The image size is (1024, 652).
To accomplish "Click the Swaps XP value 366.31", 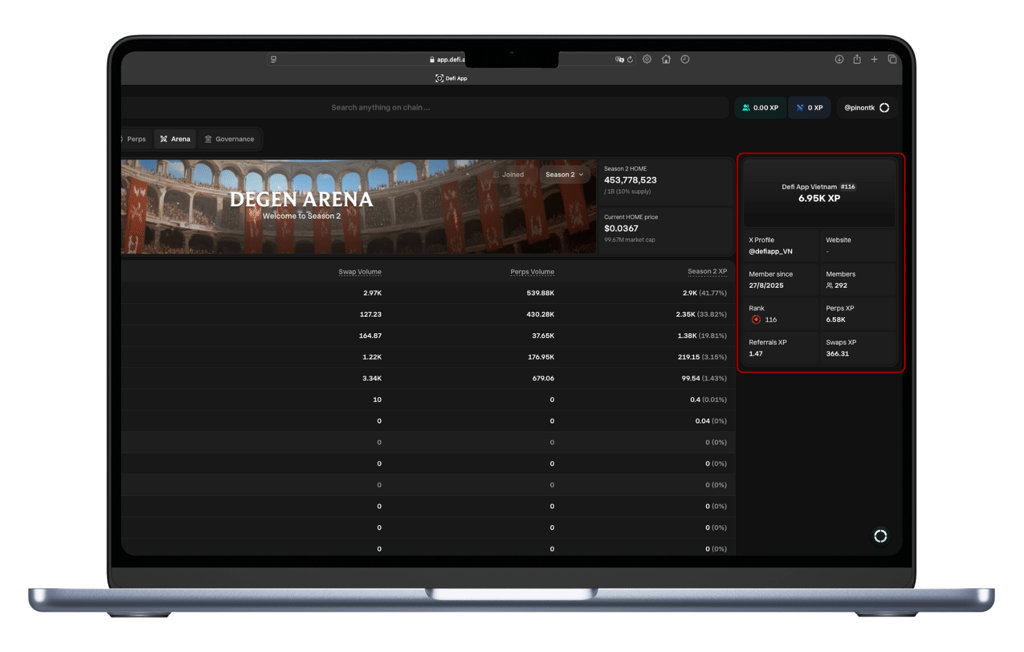I will 837,353.
